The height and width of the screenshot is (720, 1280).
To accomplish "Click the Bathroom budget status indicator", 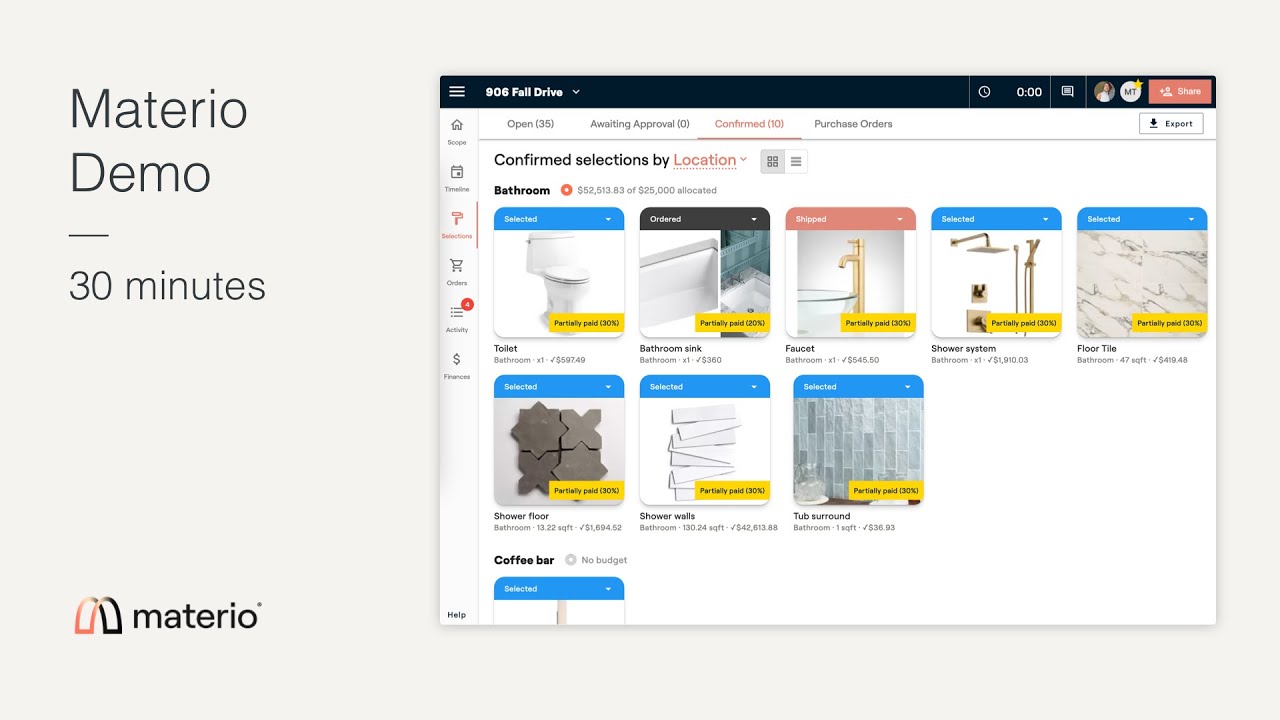I will coord(567,190).
